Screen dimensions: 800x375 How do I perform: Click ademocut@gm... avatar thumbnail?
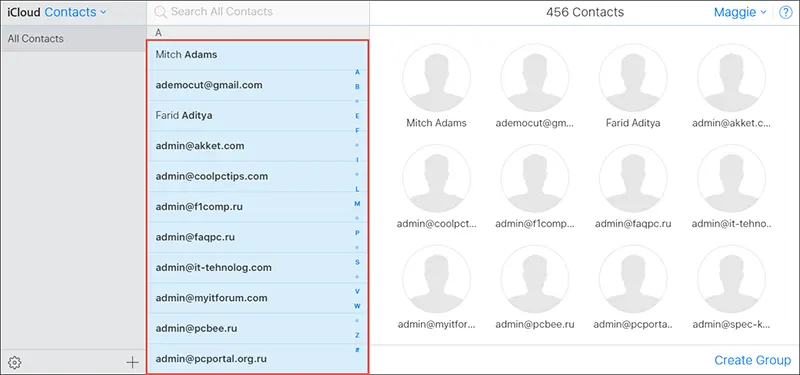535,78
